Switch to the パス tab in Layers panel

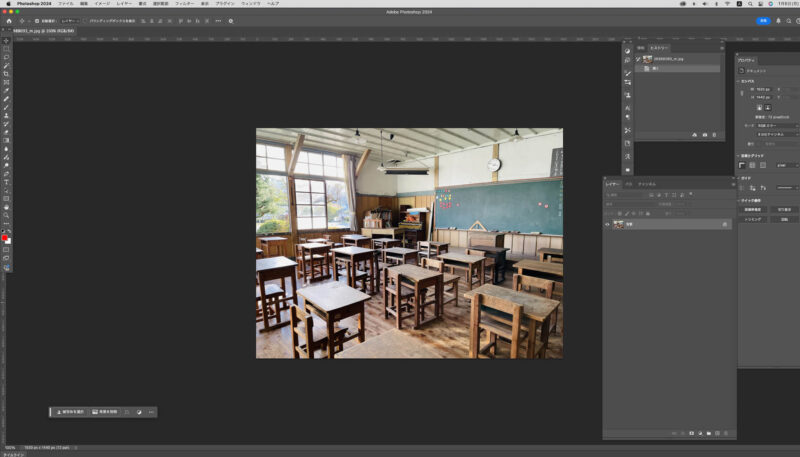click(x=629, y=184)
